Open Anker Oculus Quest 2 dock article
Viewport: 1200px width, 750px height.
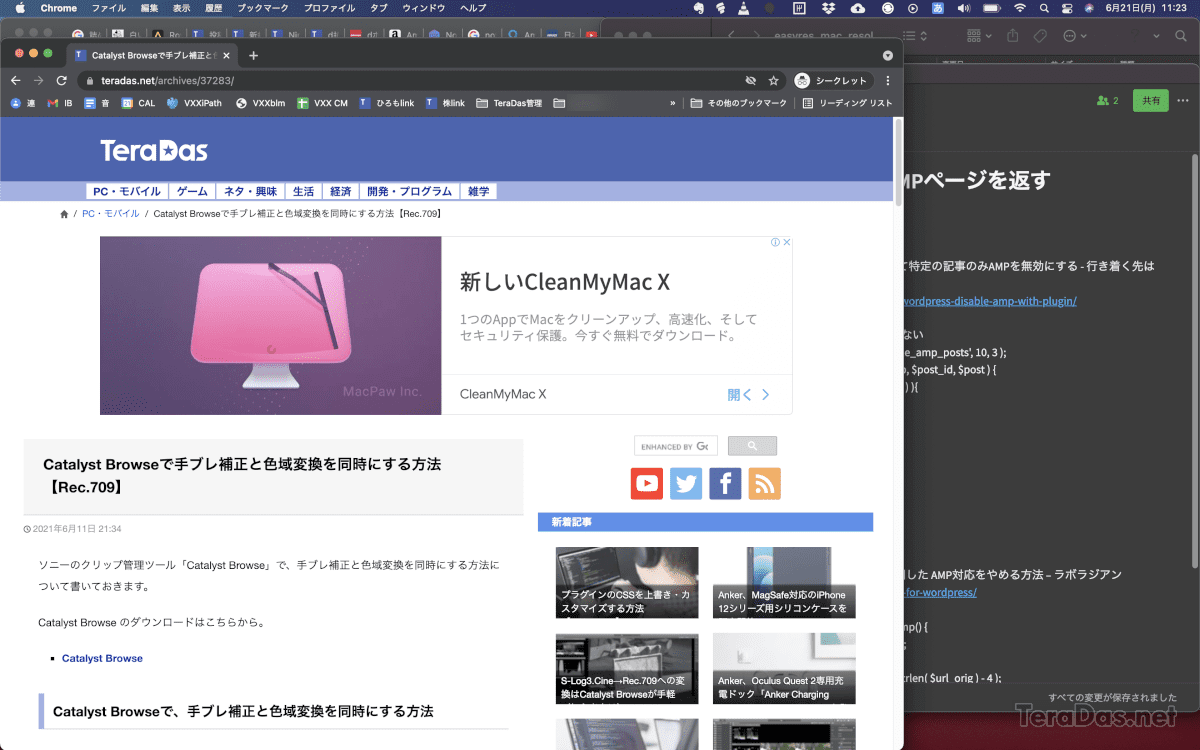coord(784,669)
